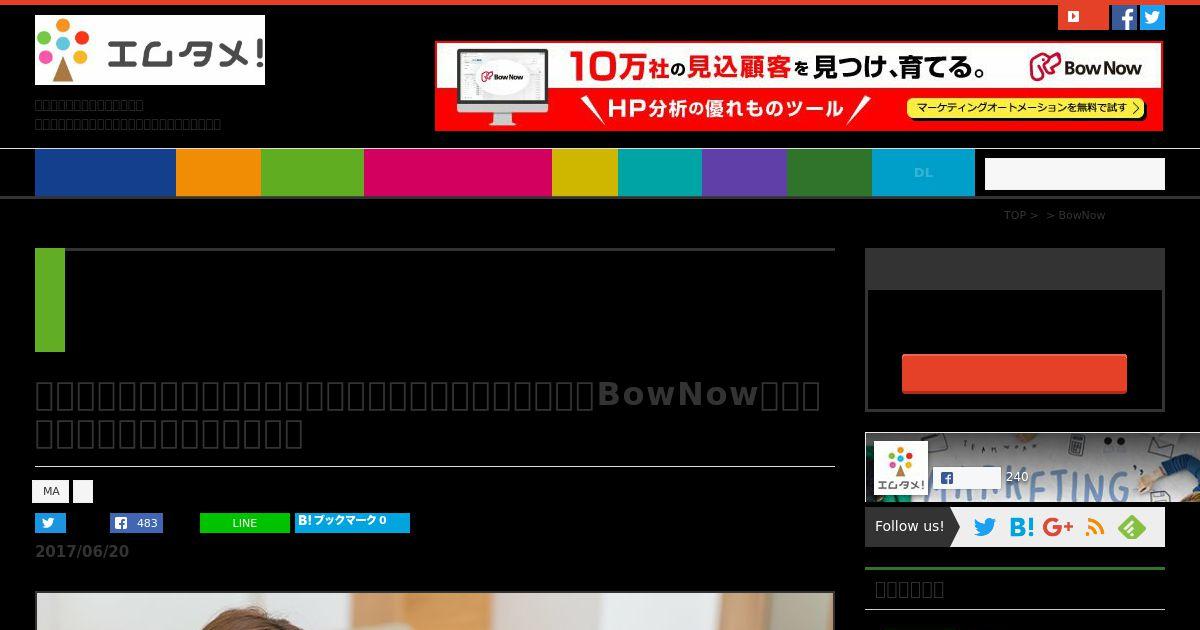This screenshot has width=1200, height=630.
Task: Open the Facebook icon in header
Action: coord(1124,17)
